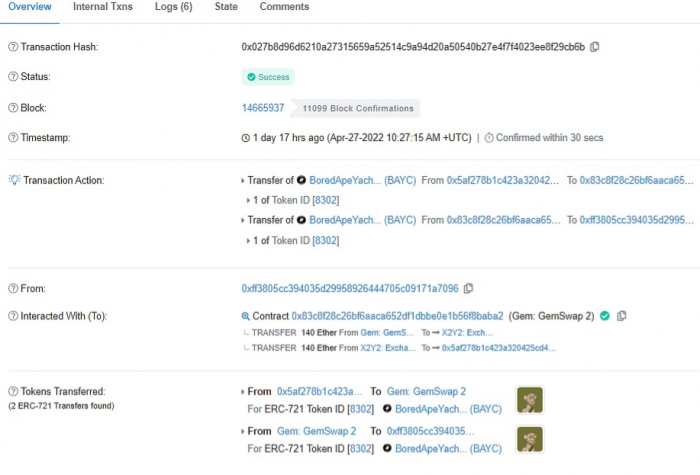700x475 pixels.
Task: Expand first '1 of Token ID' arrow
Action: [248, 201]
